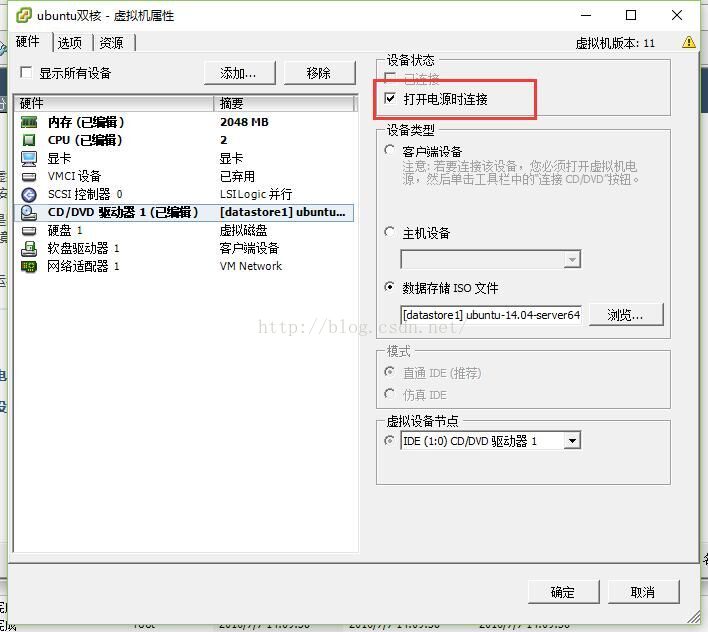
Task: Click the 添加... button
Action: pos(239,73)
